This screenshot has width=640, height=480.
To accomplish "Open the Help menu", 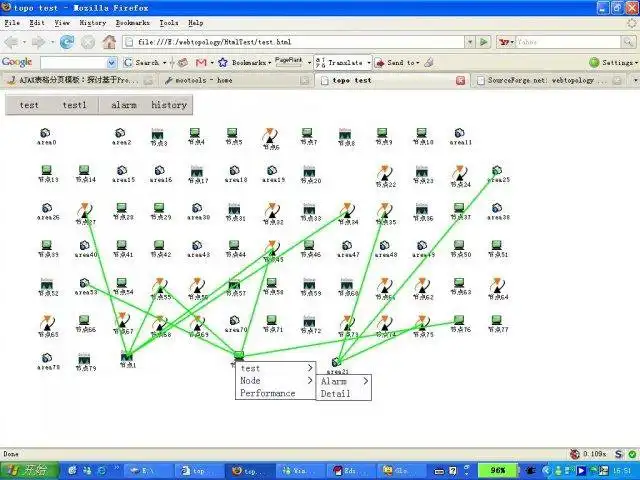I will click(x=196, y=23).
